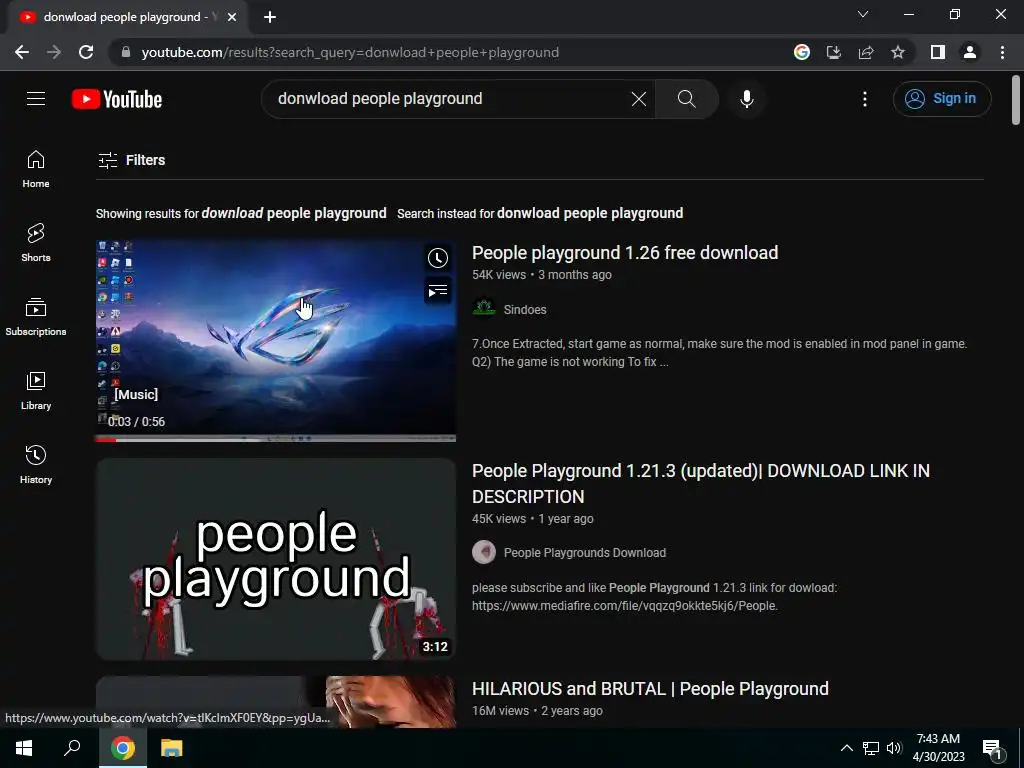
Task: Open the search Filters
Action: (x=131, y=160)
